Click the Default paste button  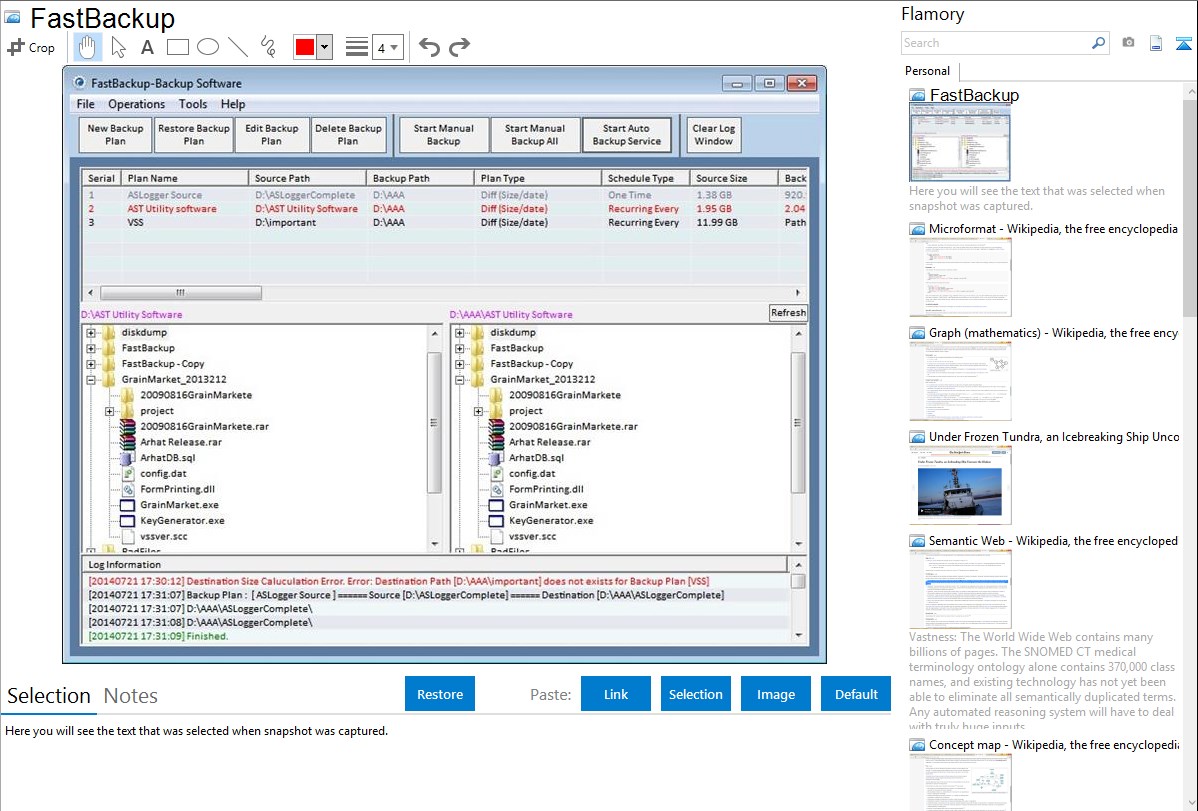tap(856, 694)
